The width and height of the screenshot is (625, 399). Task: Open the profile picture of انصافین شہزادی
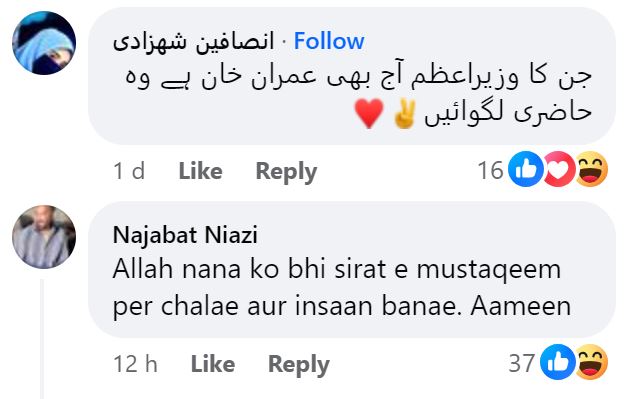pos(44,43)
